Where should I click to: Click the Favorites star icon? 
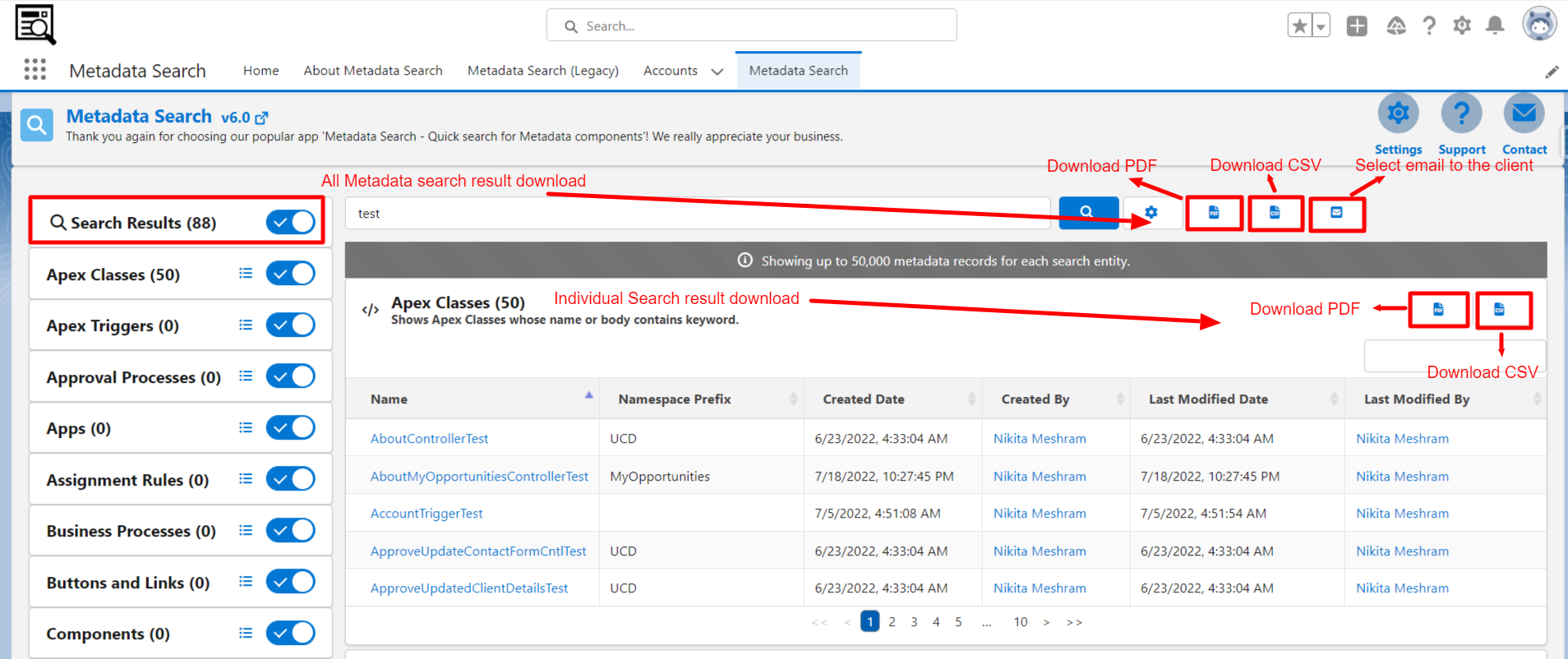(x=1299, y=26)
